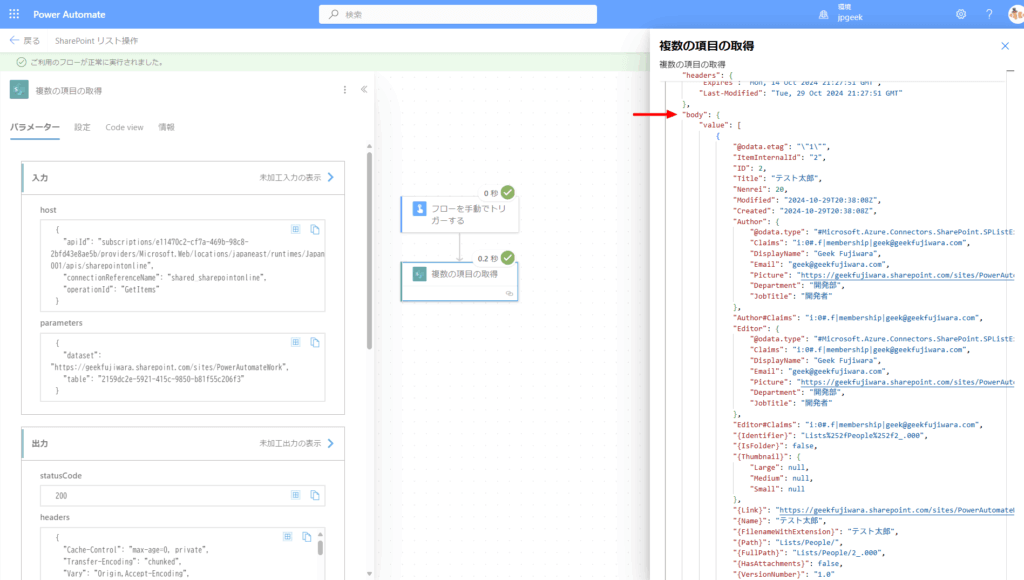Click the "Nenrei": 20 line
The width and height of the screenshot is (1024, 580).
point(761,189)
